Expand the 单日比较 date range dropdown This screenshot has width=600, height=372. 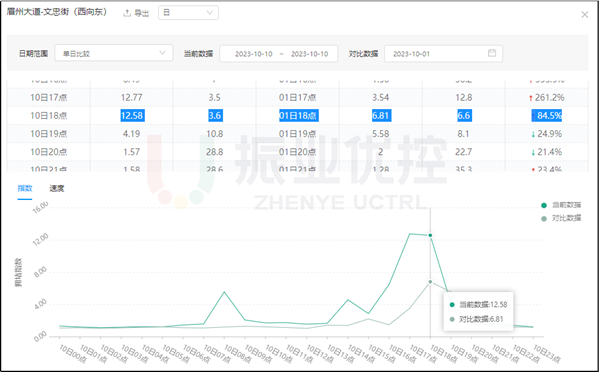click(114, 53)
